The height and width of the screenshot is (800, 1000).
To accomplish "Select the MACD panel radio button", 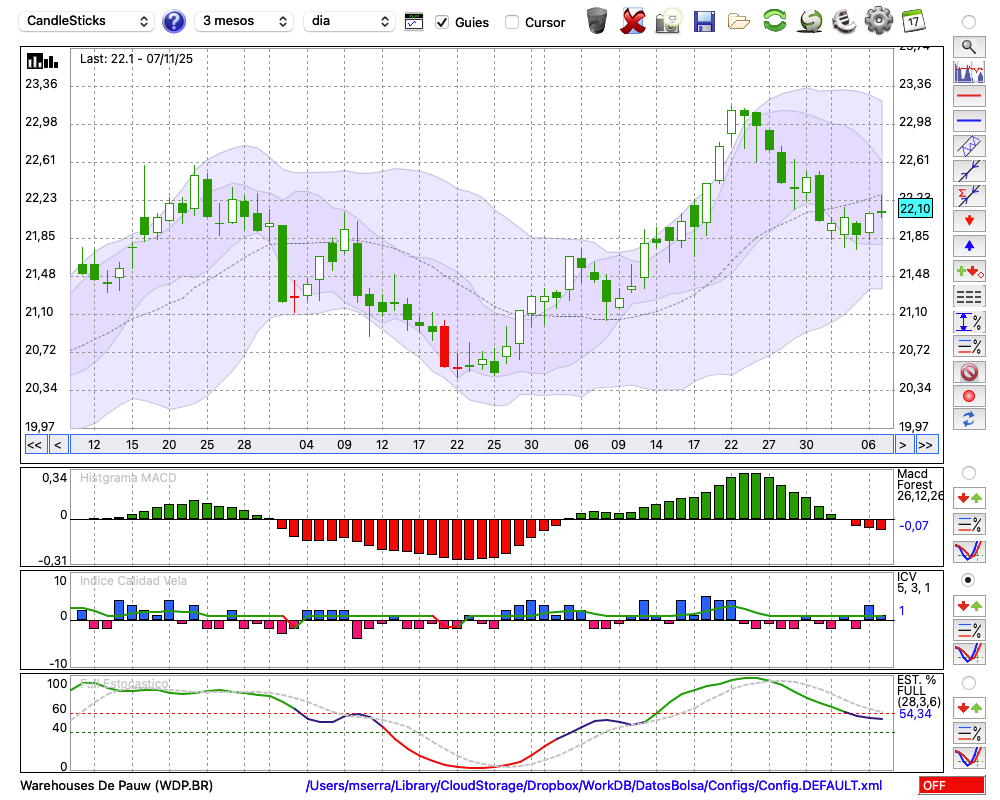I will tap(968, 472).
